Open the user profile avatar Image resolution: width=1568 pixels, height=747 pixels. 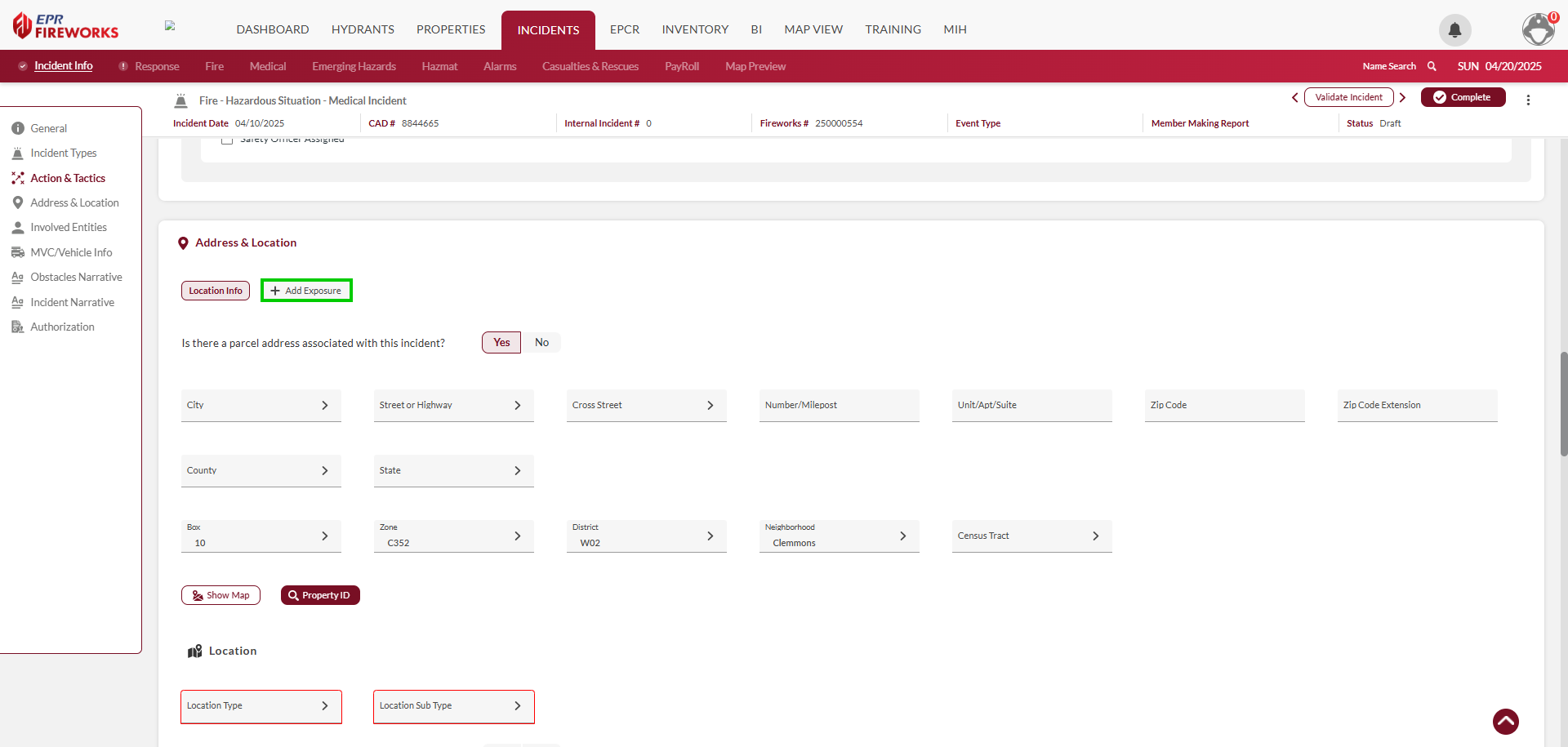click(1538, 30)
